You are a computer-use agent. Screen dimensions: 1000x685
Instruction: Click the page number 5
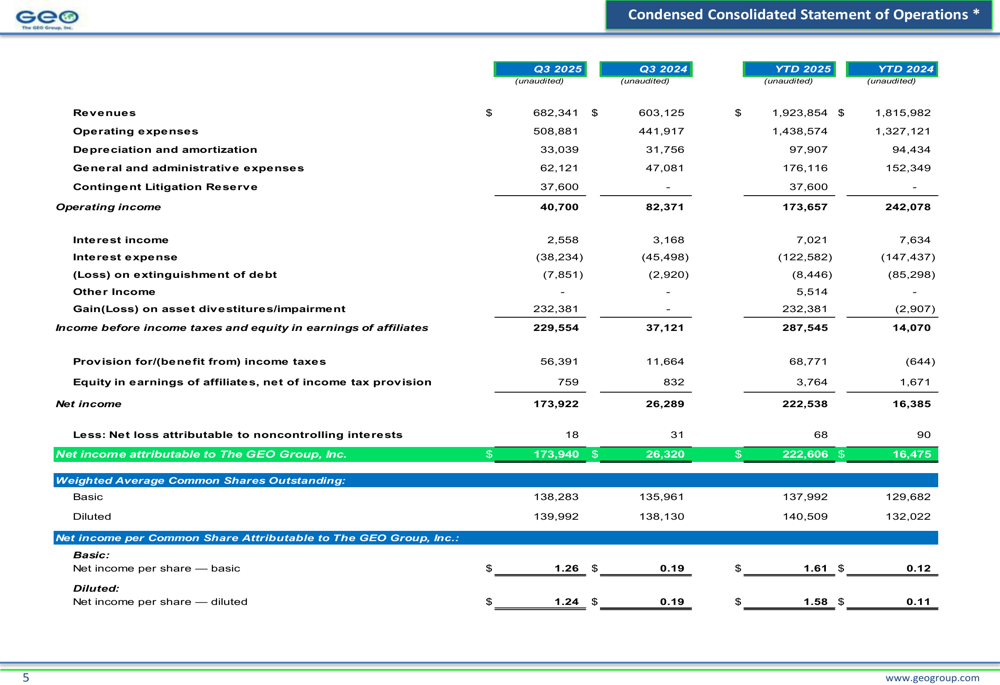(26, 677)
